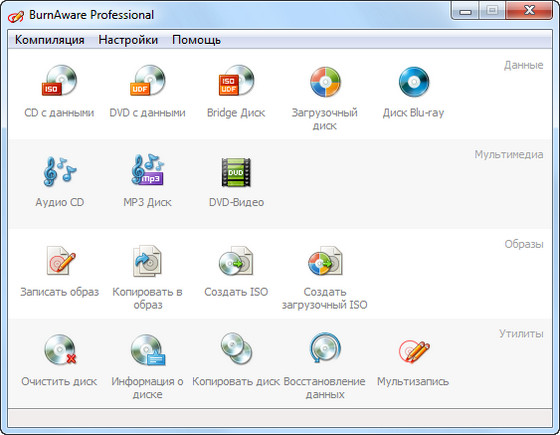Click the Утилиты section heading
The image size is (560, 435).
(521, 334)
